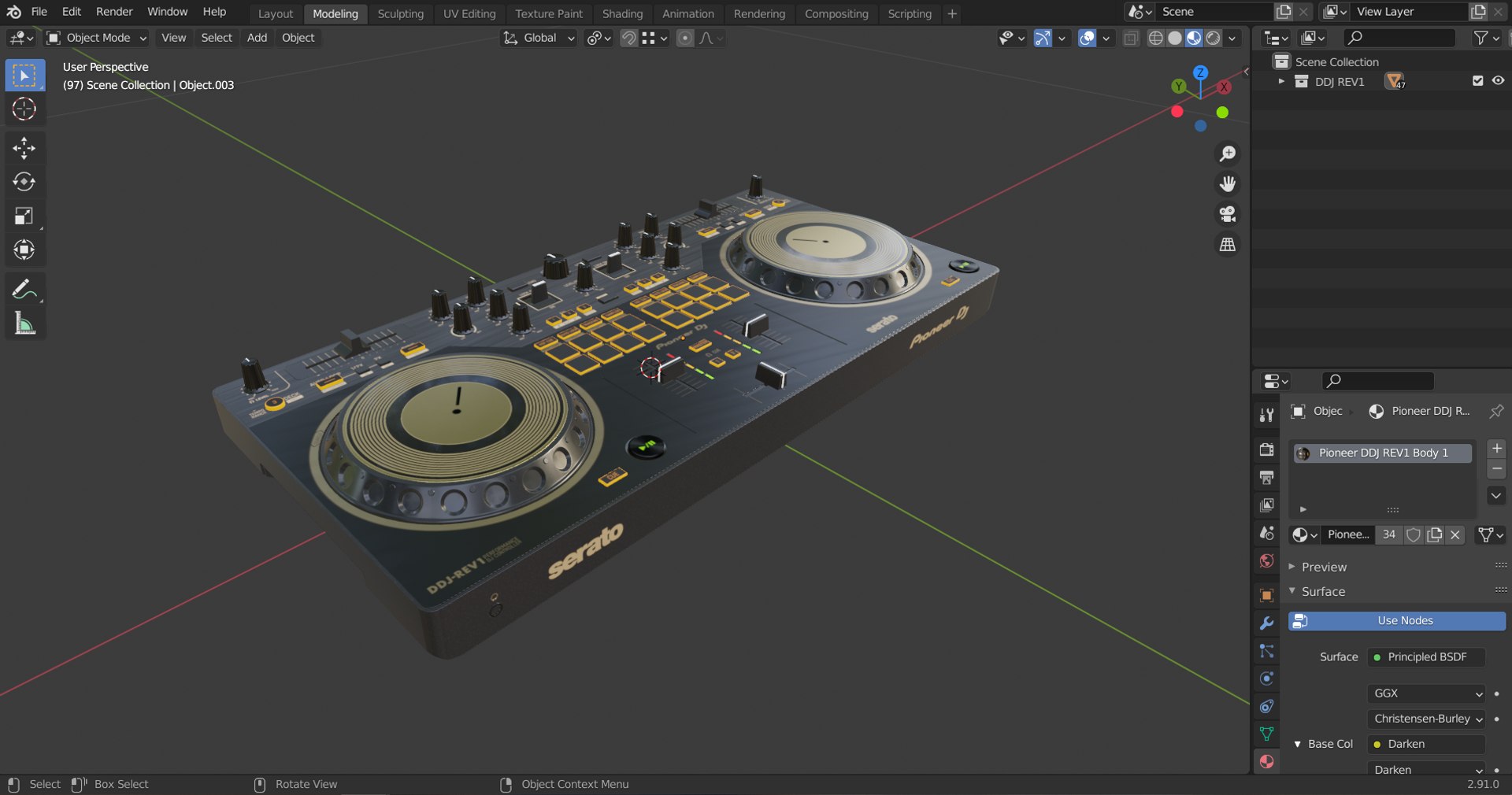Collapse the Base Col section
Viewport: 1512px width, 795px height.
point(1297,744)
